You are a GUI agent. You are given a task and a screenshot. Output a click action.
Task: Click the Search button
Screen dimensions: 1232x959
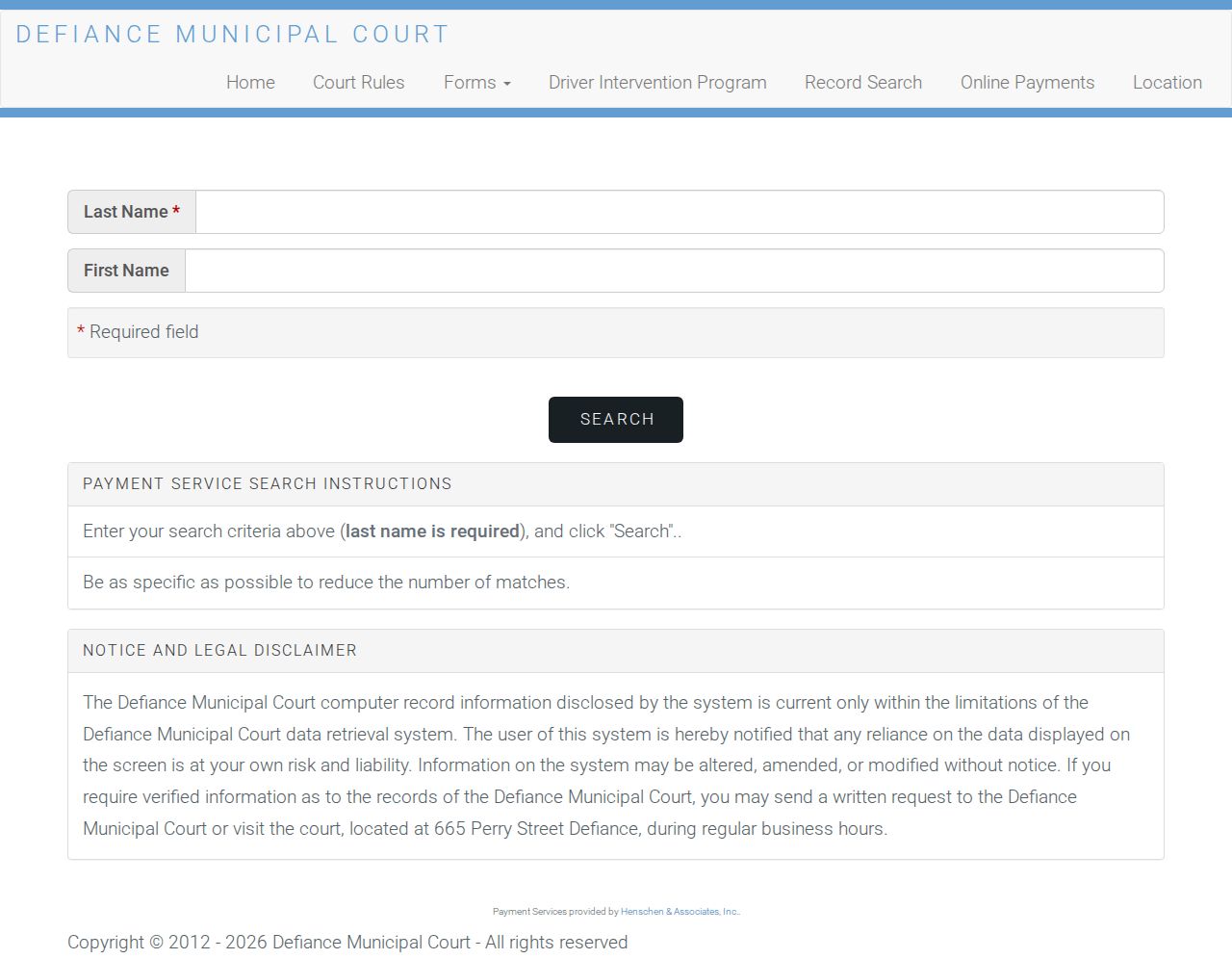pyautogui.click(x=616, y=420)
